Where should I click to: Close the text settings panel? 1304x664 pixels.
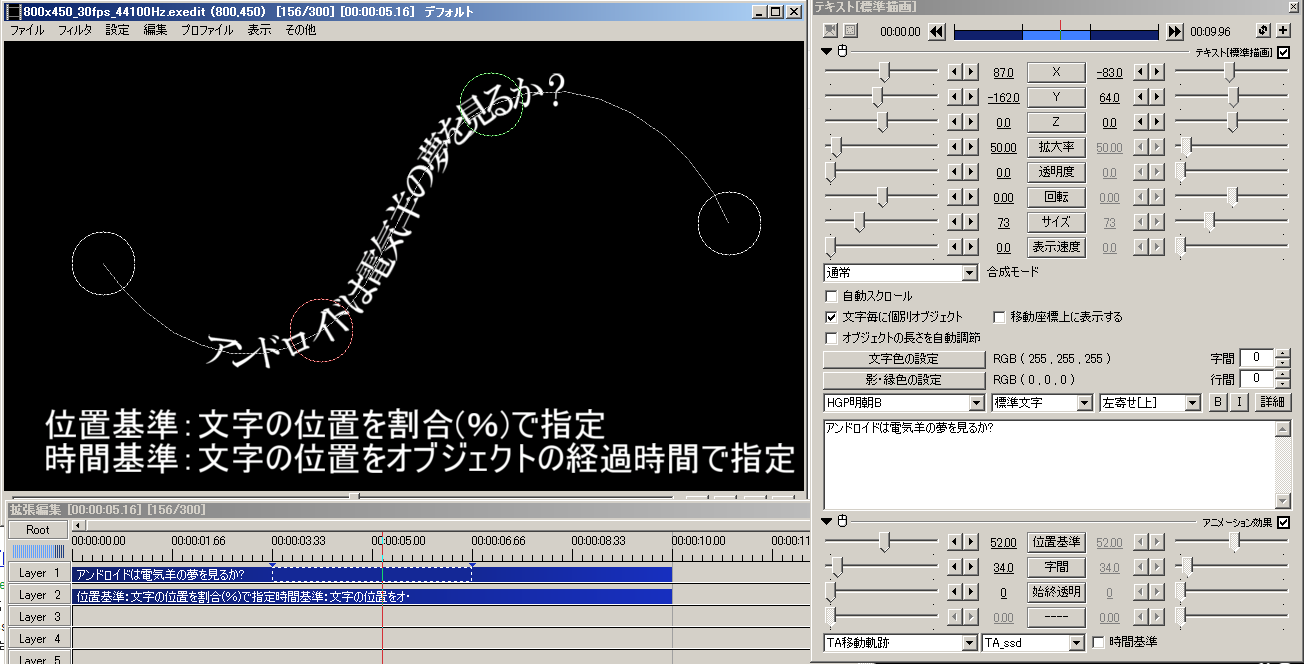[x=1294, y=6]
